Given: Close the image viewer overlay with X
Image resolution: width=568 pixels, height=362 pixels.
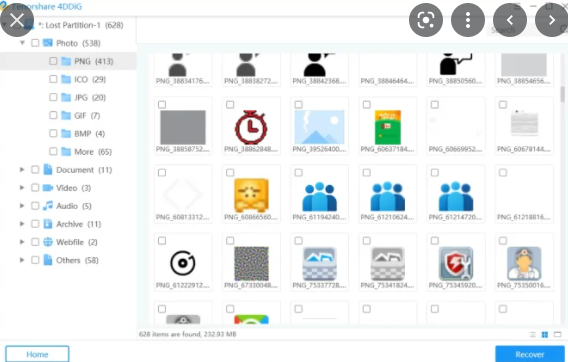Looking at the screenshot, I should click(17, 20).
